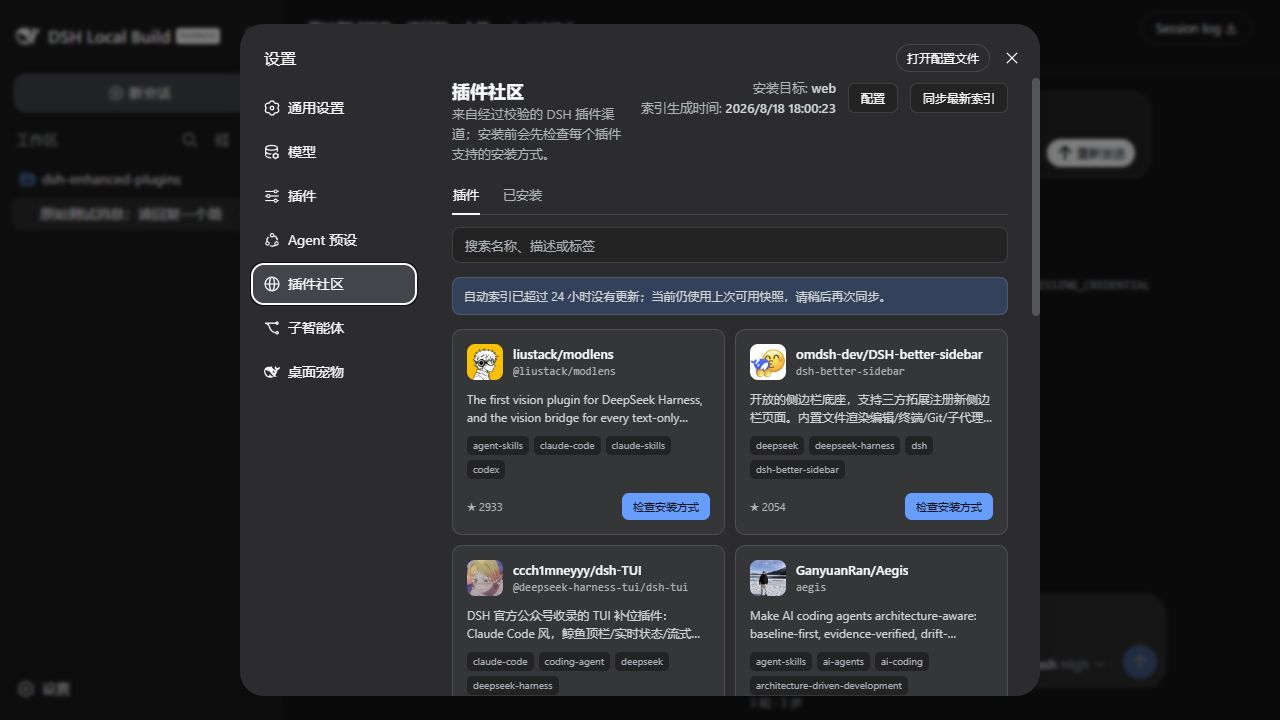Click the dsh-better-sidebar tag
This screenshot has height=720, width=1280.
797,469
